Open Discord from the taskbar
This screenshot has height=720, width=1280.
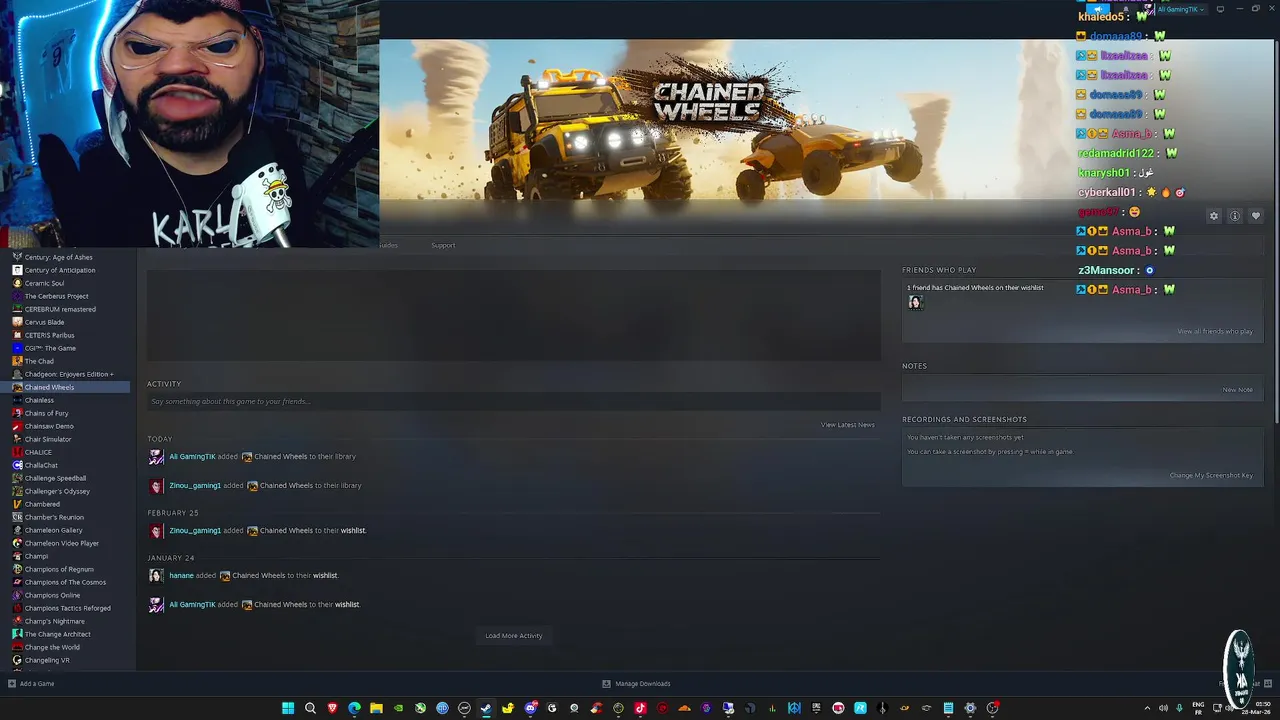pyautogui.click(x=530, y=708)
